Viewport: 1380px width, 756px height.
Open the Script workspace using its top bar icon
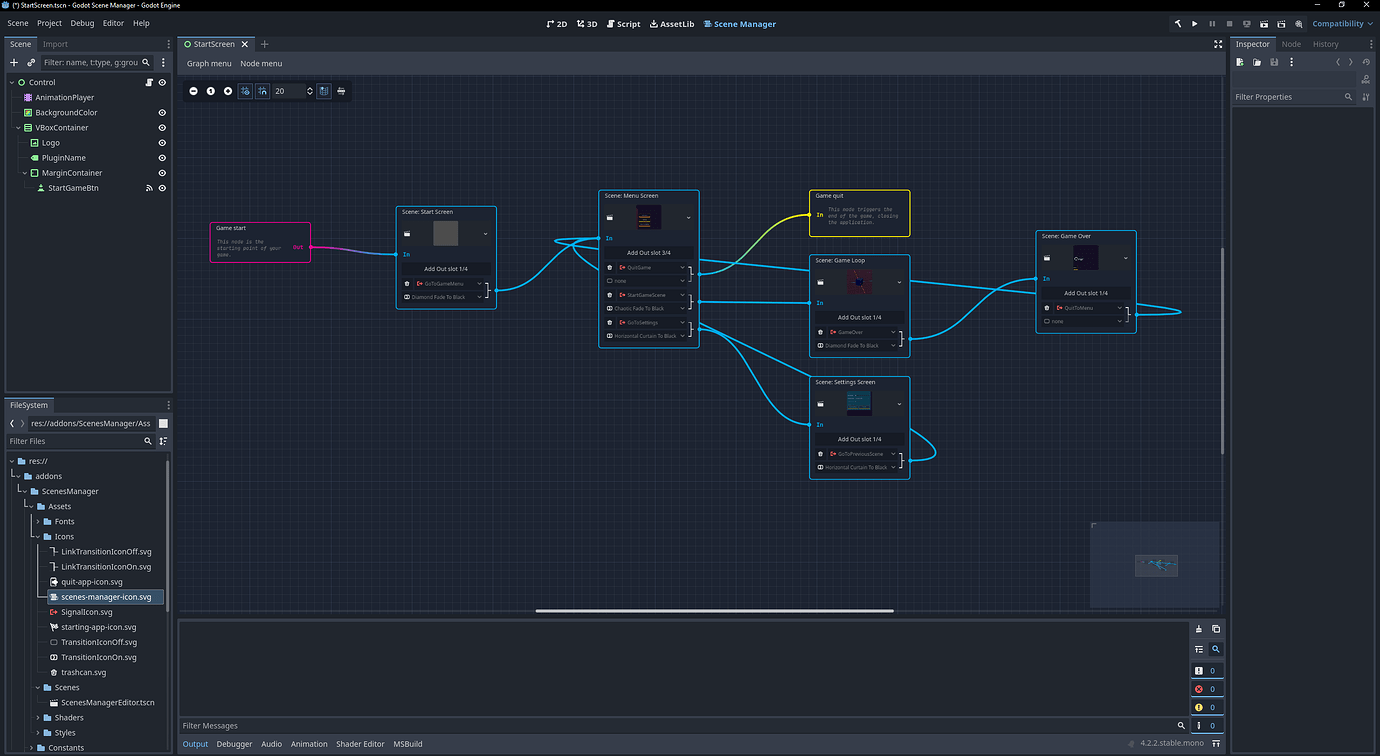[622, 23]
